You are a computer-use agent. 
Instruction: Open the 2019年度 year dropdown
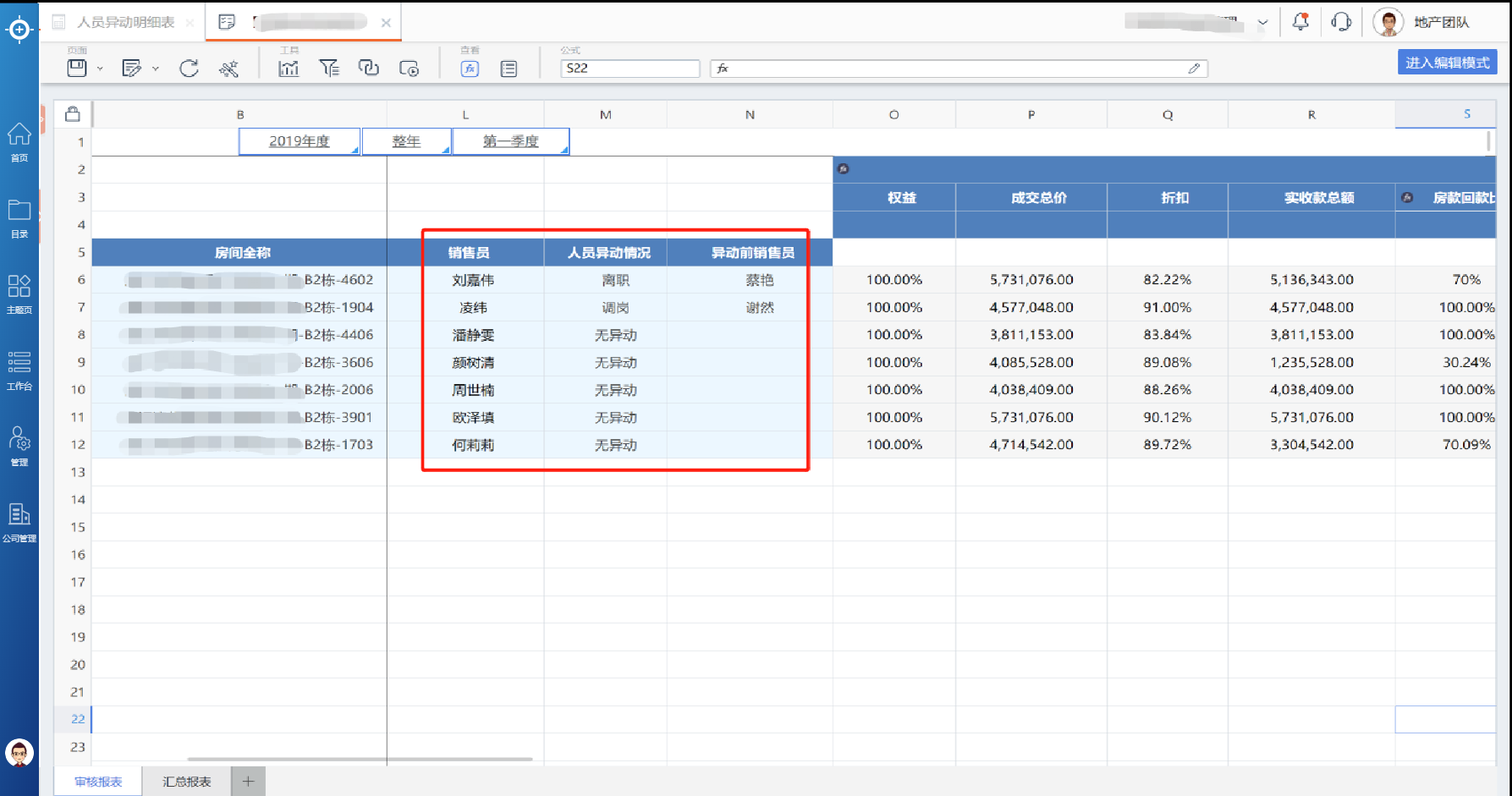300,141
